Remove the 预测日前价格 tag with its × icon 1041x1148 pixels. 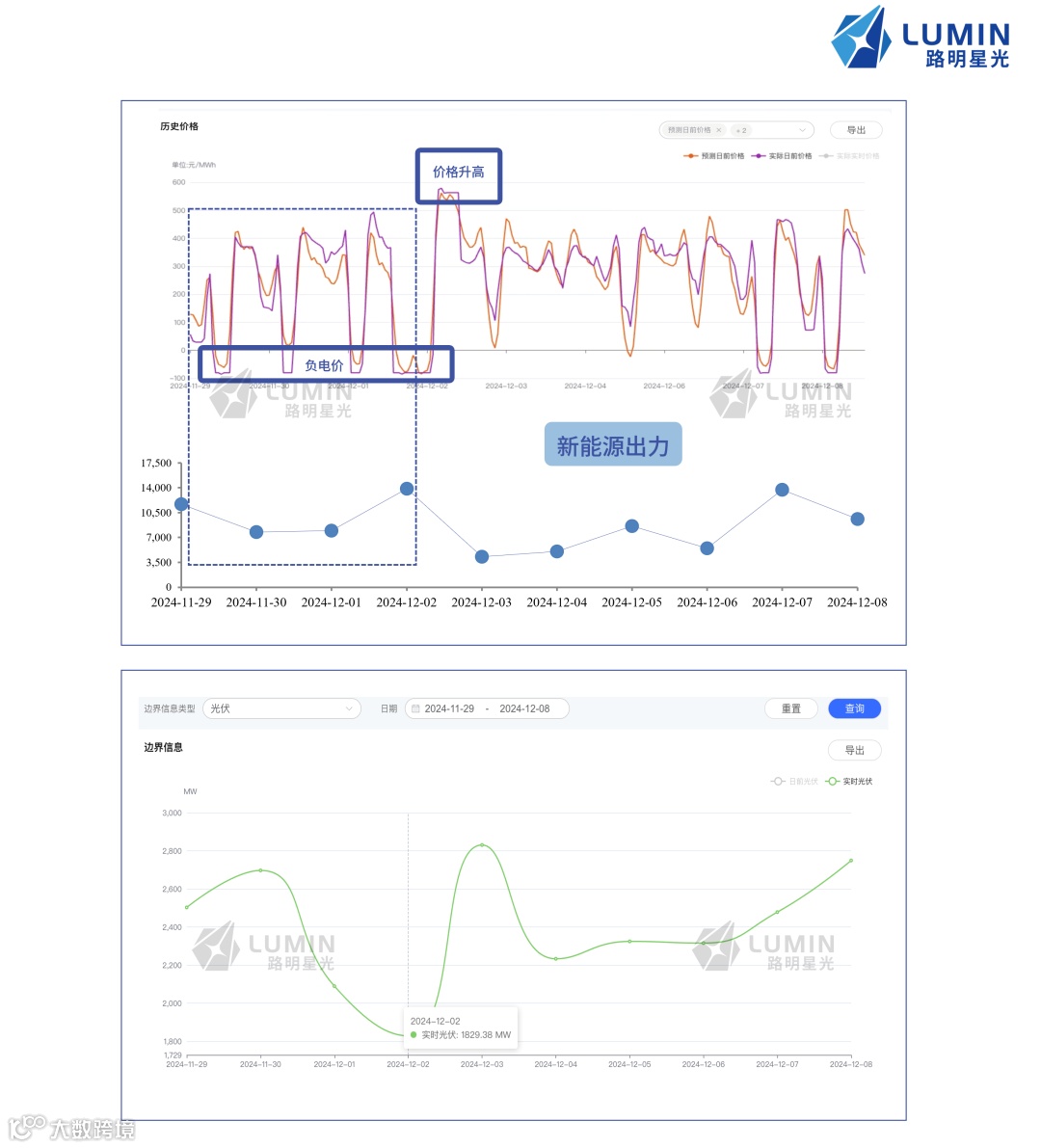pos(719,130)
